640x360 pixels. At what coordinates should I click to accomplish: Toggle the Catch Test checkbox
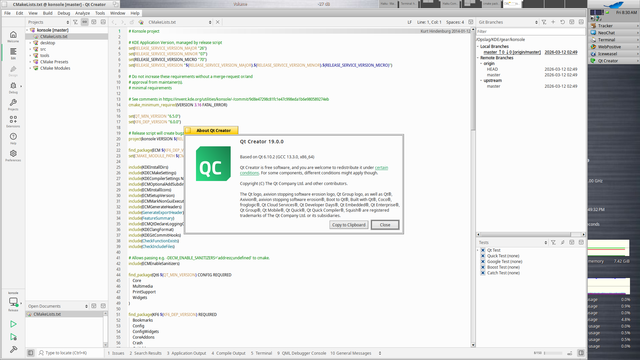483,273
